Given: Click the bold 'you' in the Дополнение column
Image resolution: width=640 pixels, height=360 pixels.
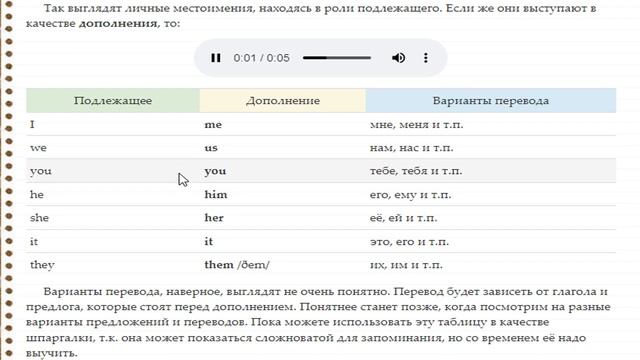Looking at the screenshot, I should coord(215,171).
